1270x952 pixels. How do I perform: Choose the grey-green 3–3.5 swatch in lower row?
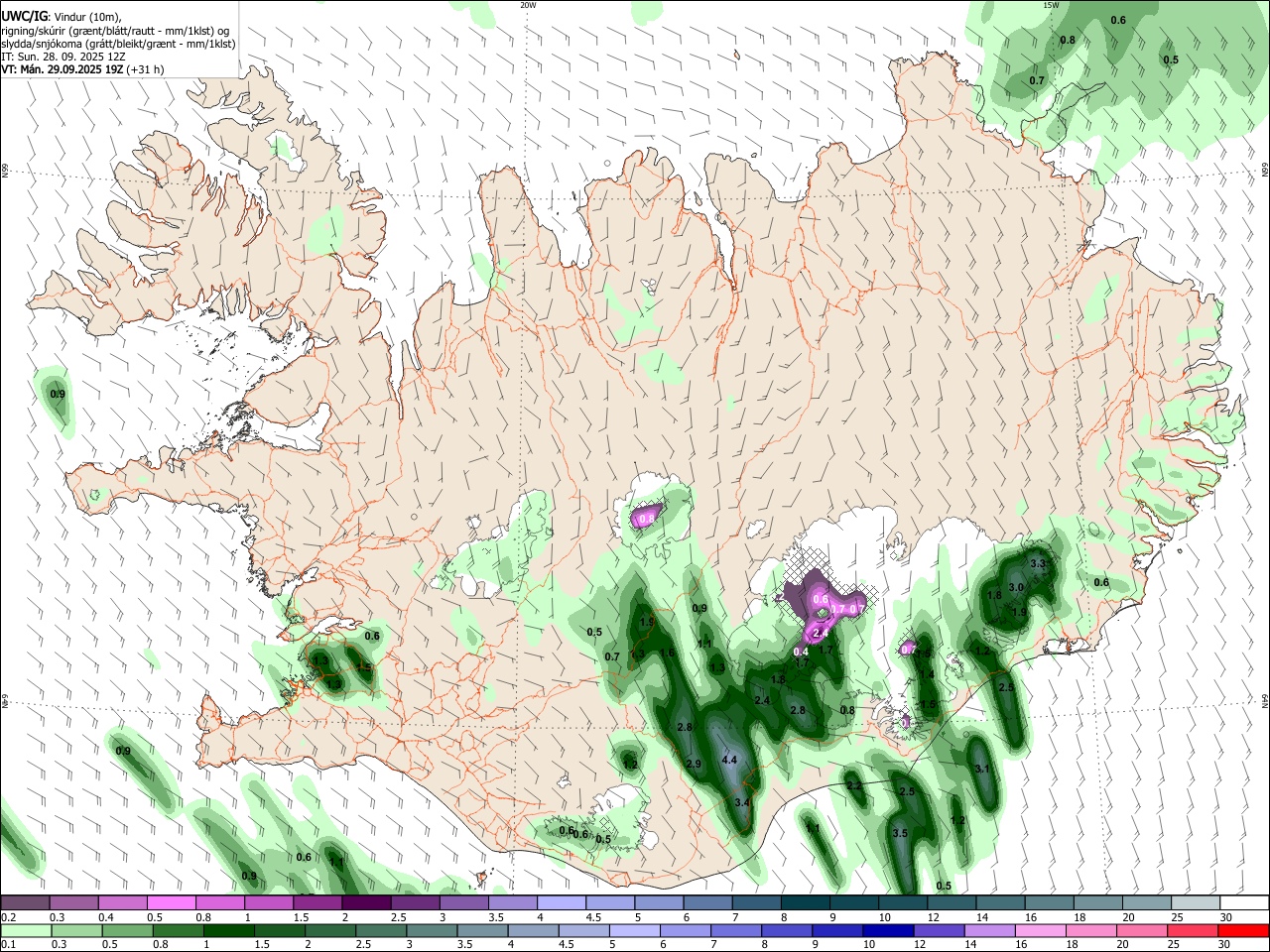click(432, 931)
